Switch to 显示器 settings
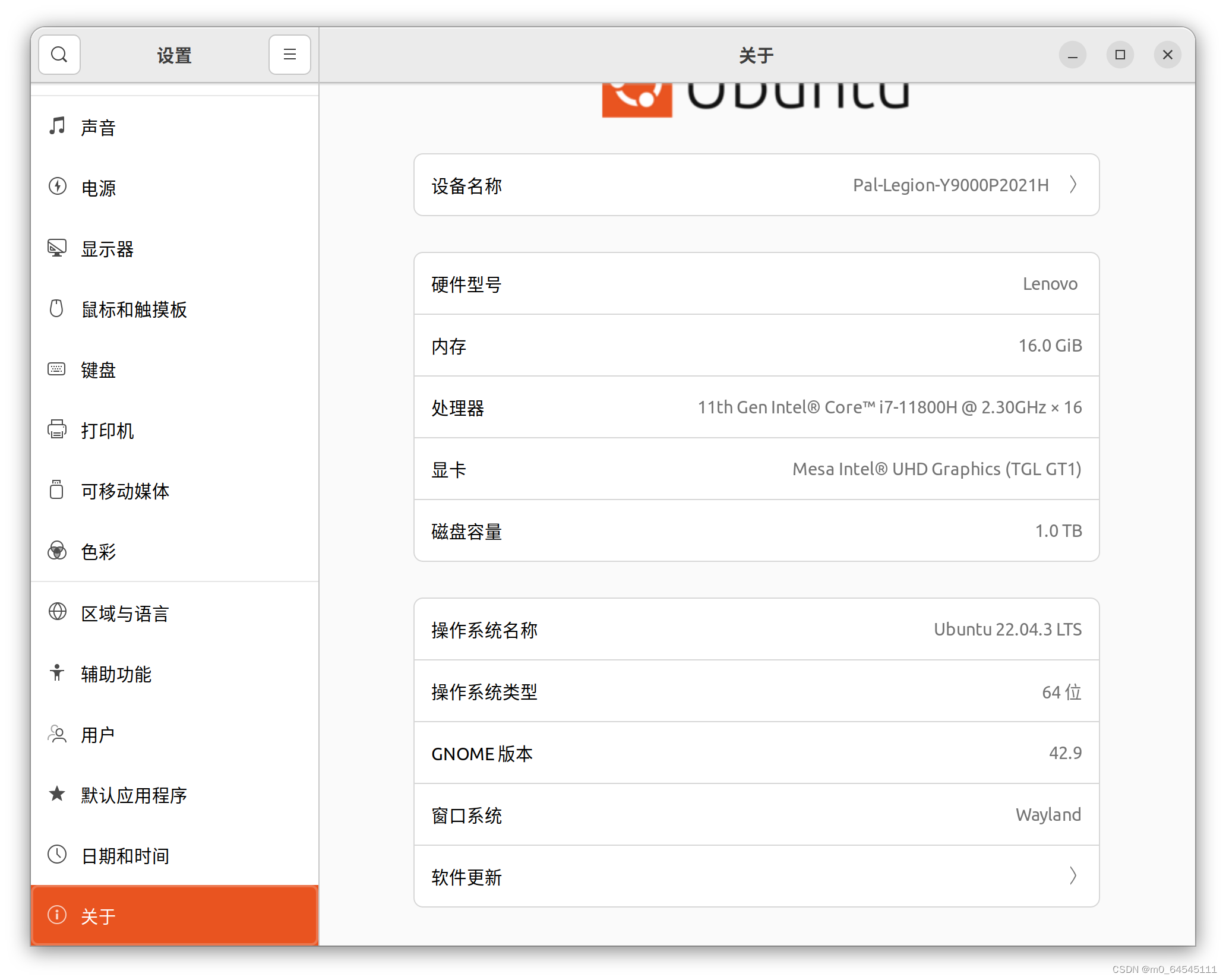The height and width of the screenshot is (980, 1226). click(175, 248)
